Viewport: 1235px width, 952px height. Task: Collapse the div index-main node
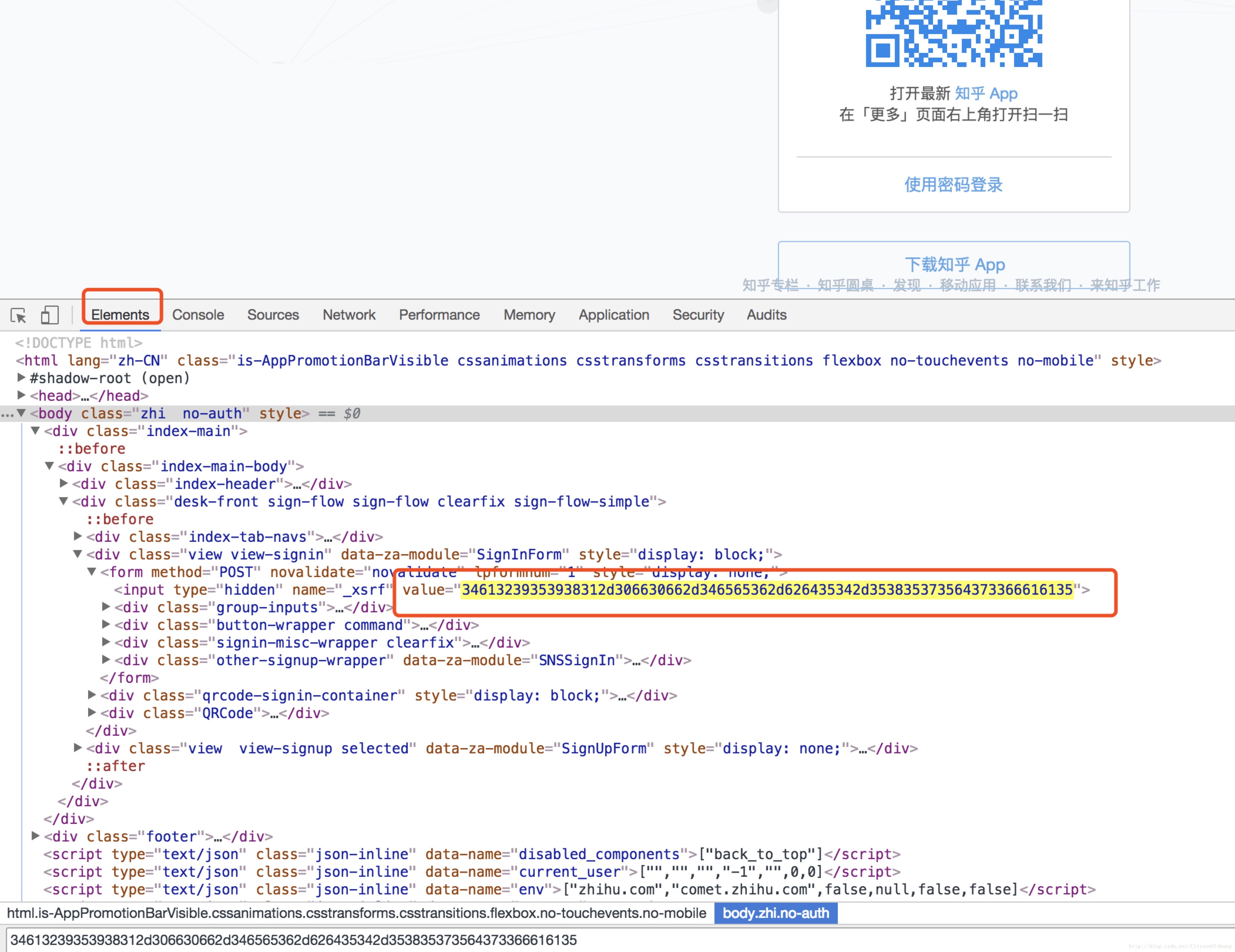[x=35, y=430]
